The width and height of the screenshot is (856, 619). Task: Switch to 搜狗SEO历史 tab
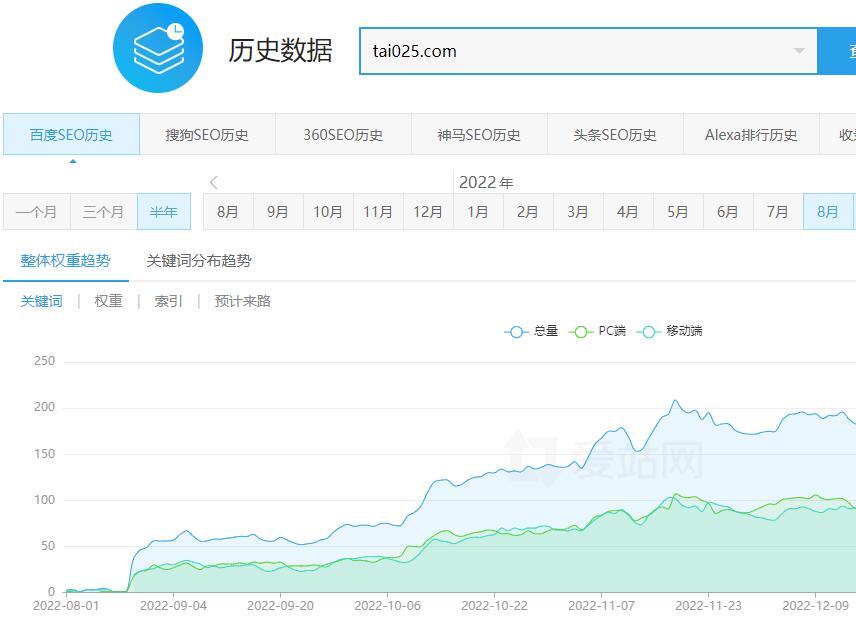[207, 135]
